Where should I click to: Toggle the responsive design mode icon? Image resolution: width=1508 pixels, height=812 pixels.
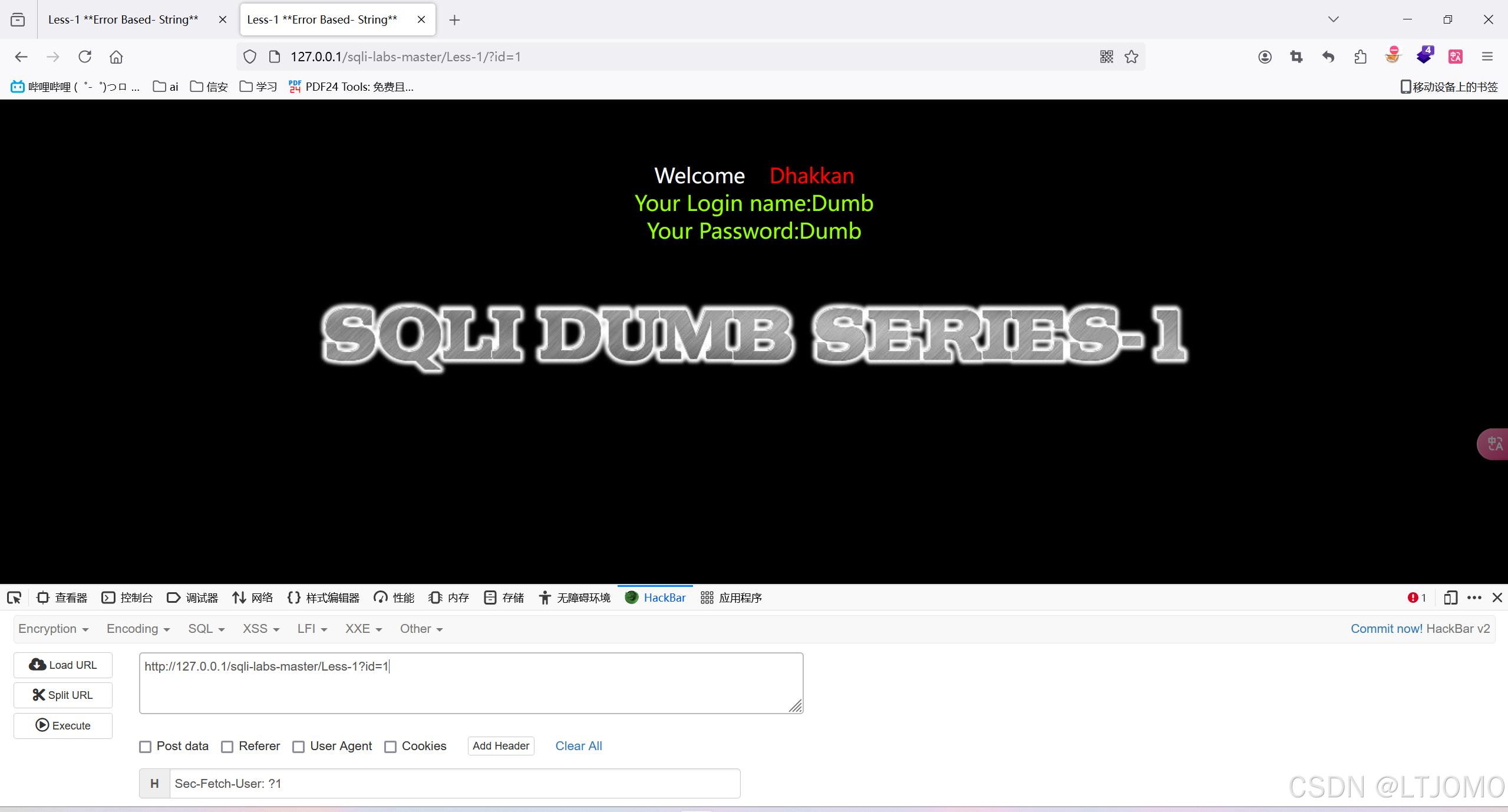coord(1450,598)
